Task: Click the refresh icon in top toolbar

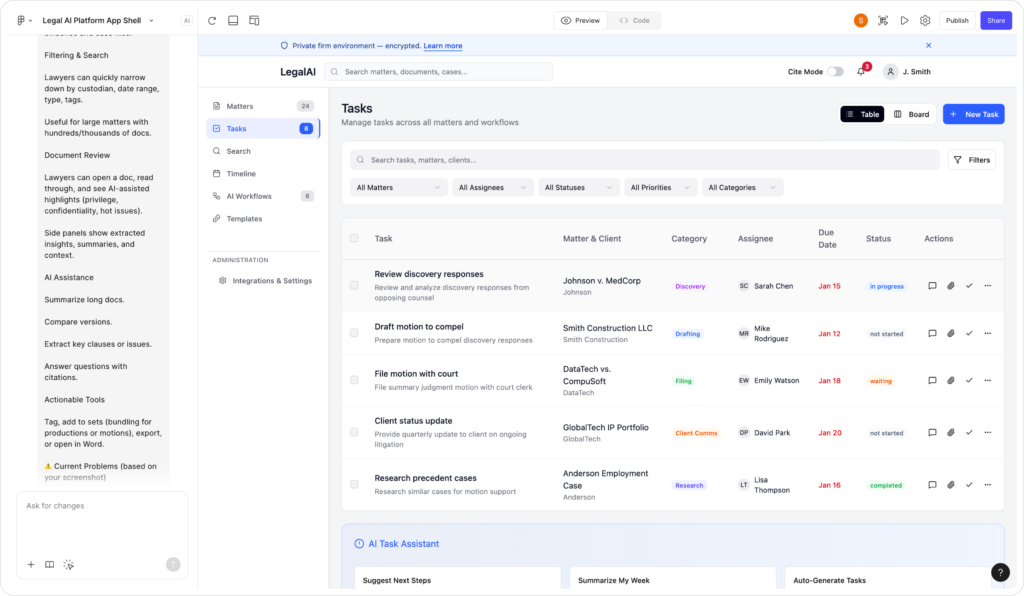Action: 212,20
